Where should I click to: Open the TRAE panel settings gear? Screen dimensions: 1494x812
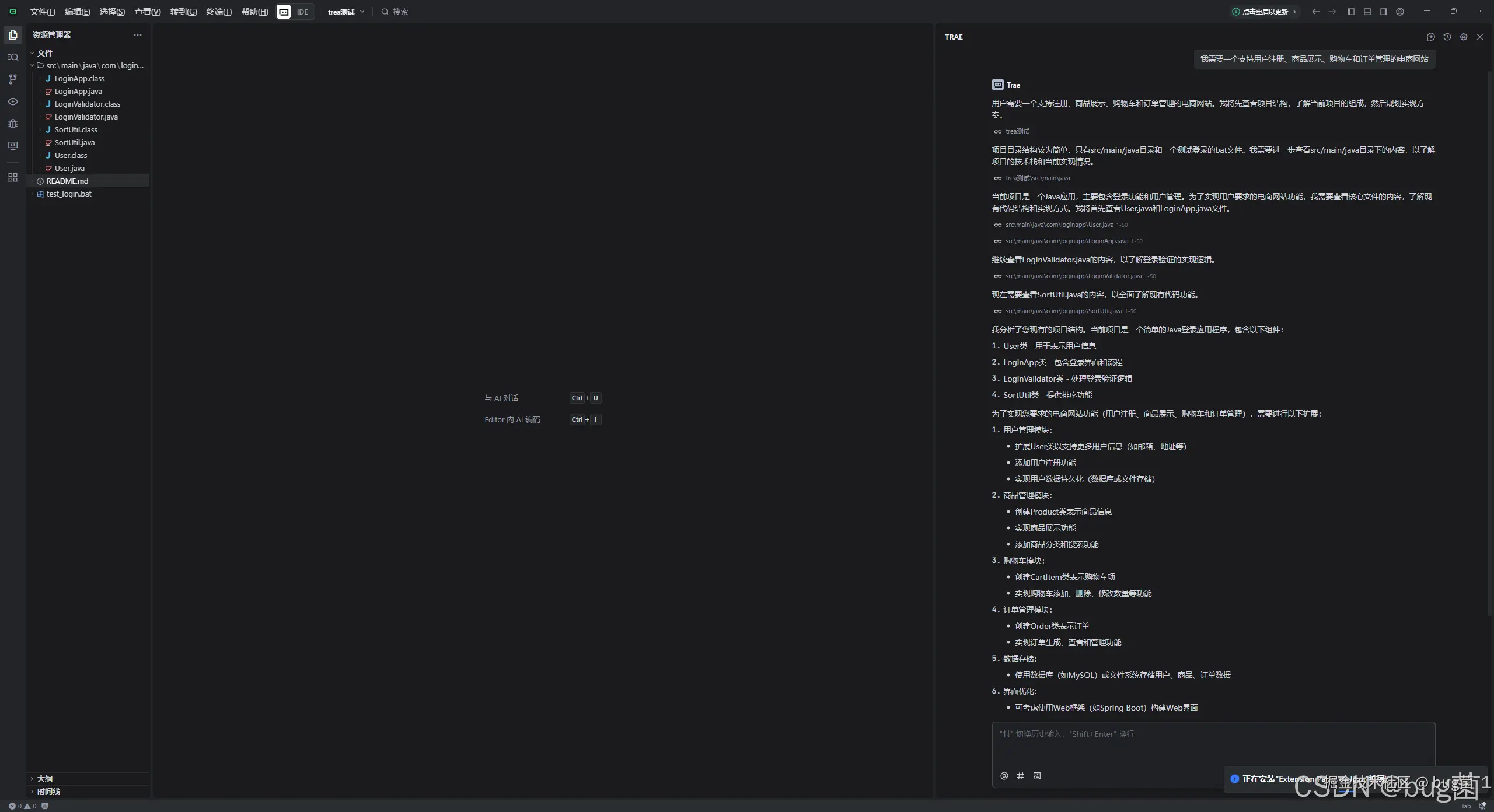click(x=1463, y=37)
